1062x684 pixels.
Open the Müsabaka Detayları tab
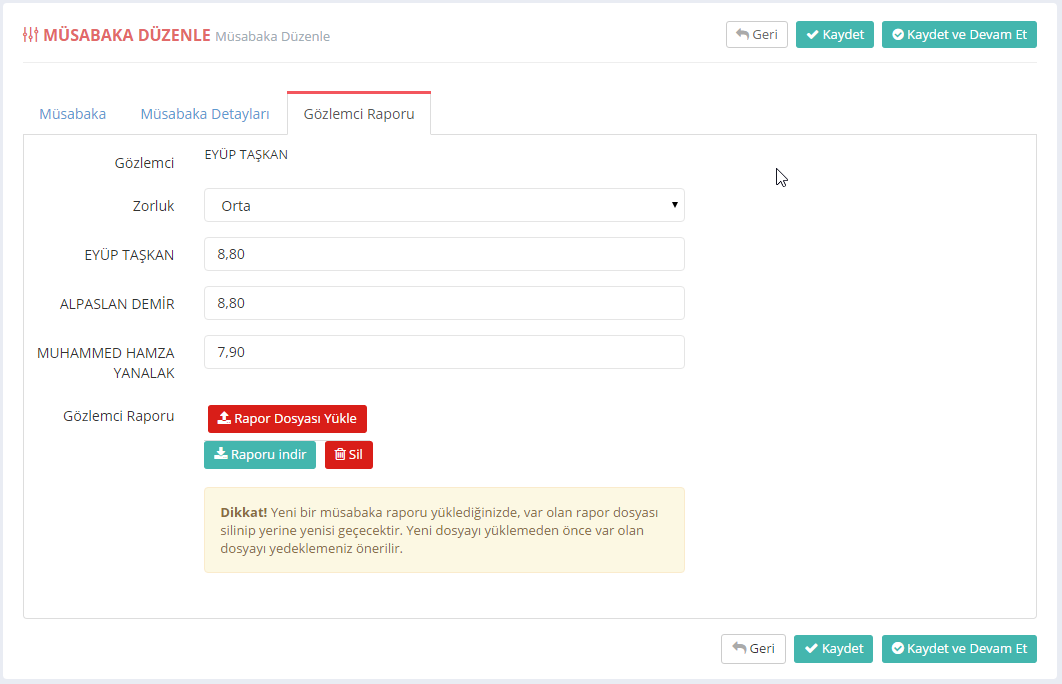205,114
